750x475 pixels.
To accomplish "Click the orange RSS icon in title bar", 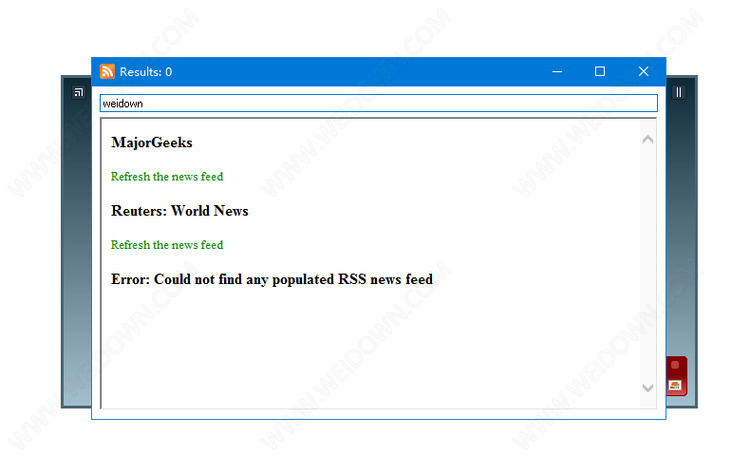I will (x=107, y=71).
